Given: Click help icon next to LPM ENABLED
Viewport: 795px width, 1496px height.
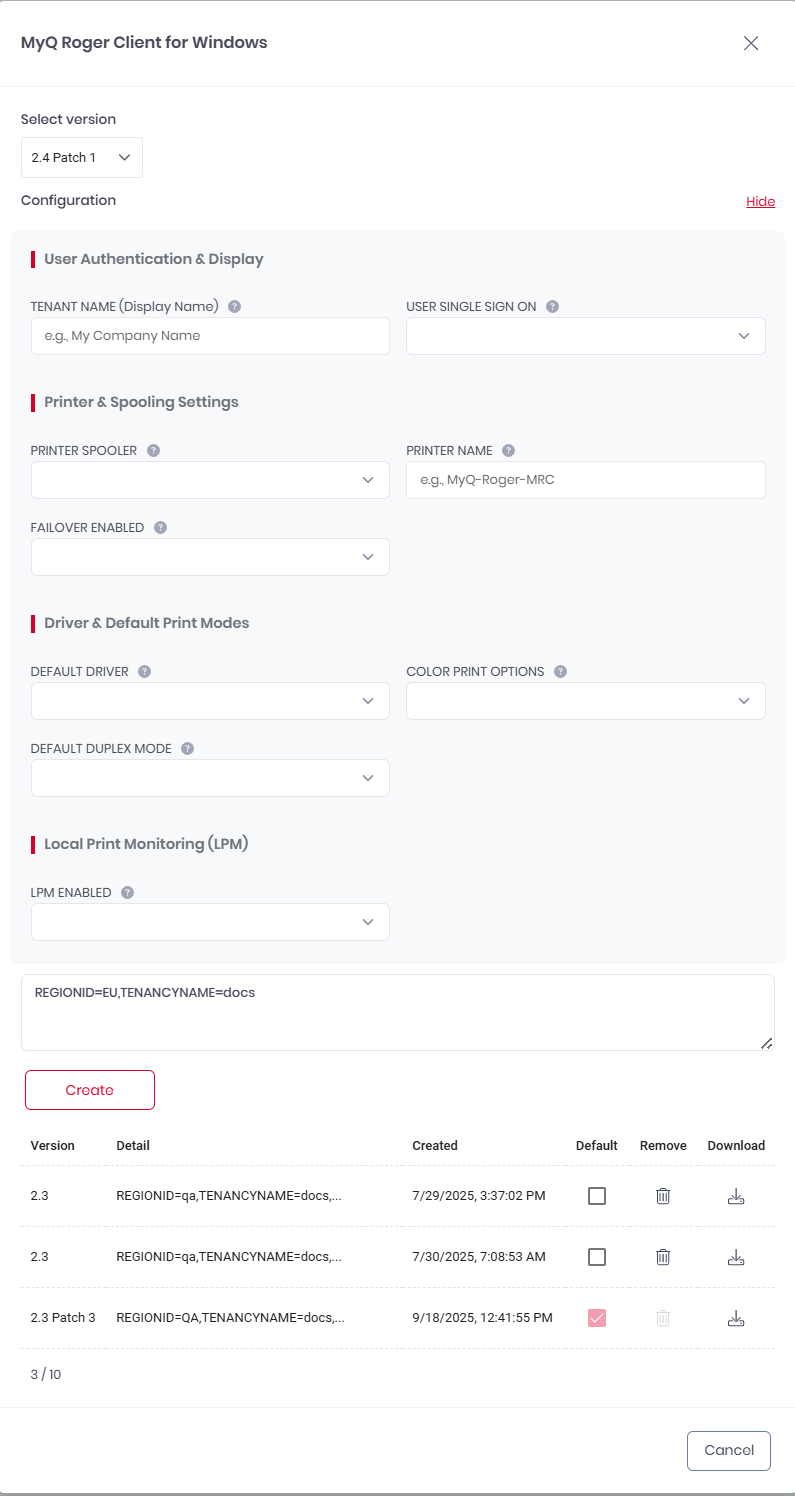Looking at the screenshot, I should pos(127,893).
